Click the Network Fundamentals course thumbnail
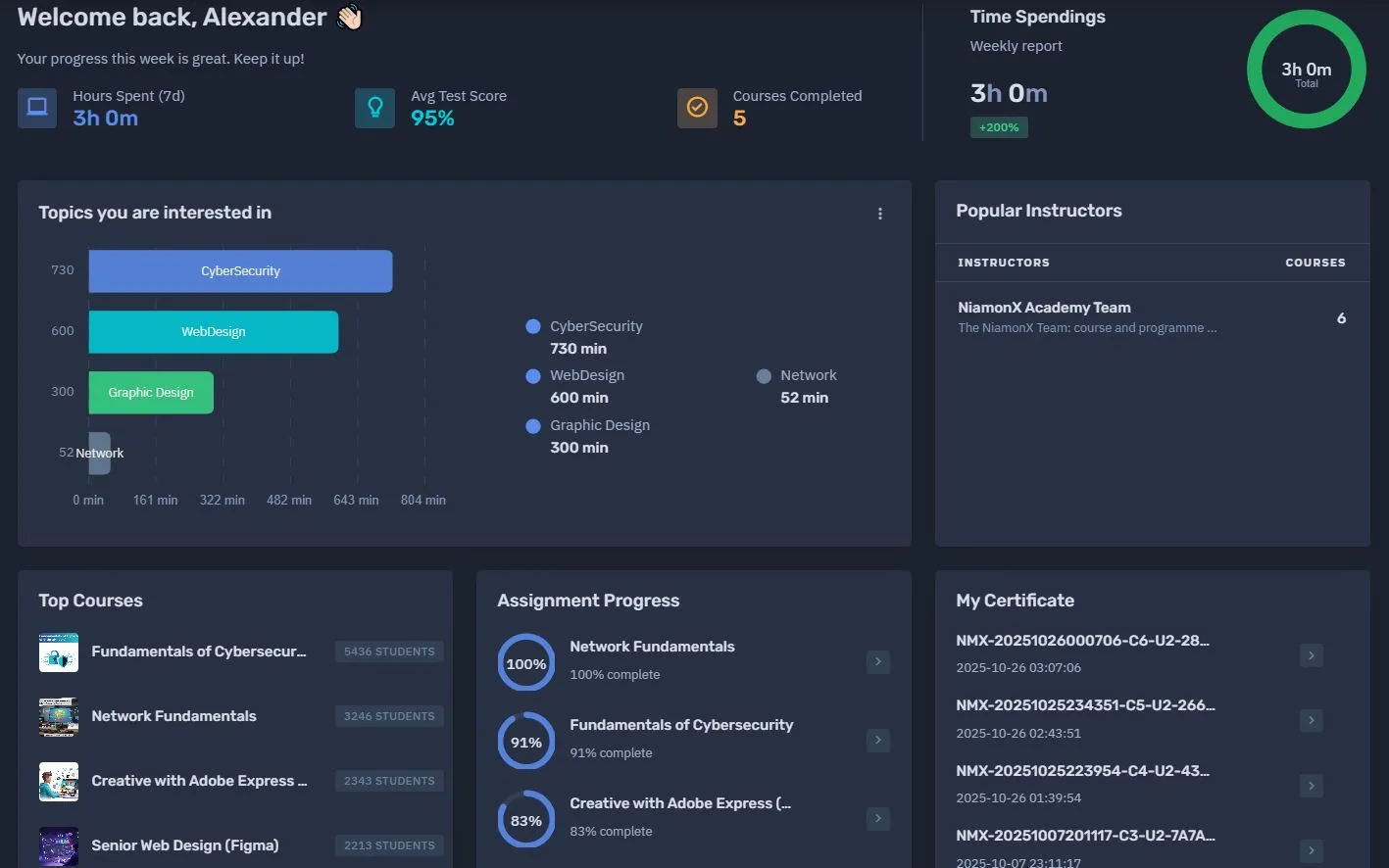 tap(59, 717)
